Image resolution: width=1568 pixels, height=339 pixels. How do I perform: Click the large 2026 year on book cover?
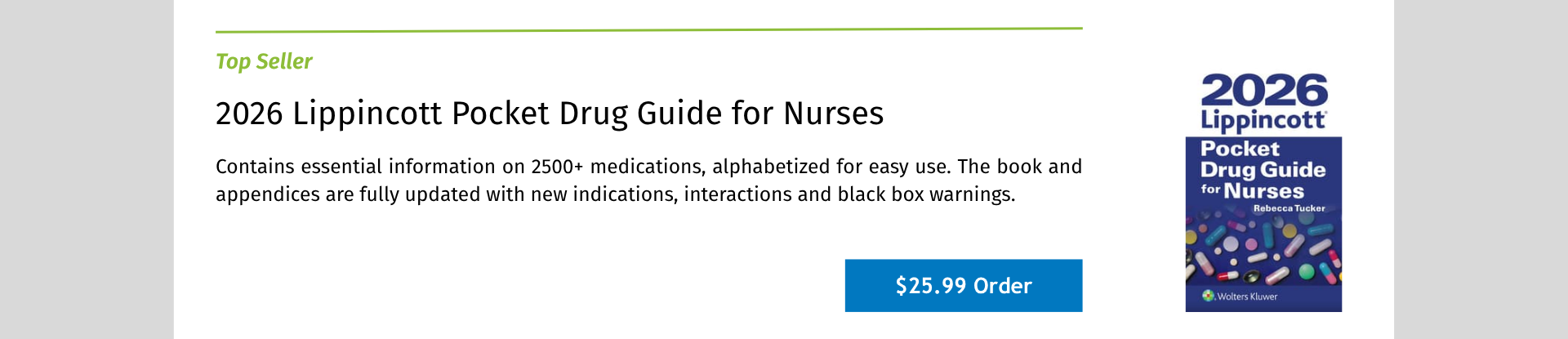(x=1263, y=91)
